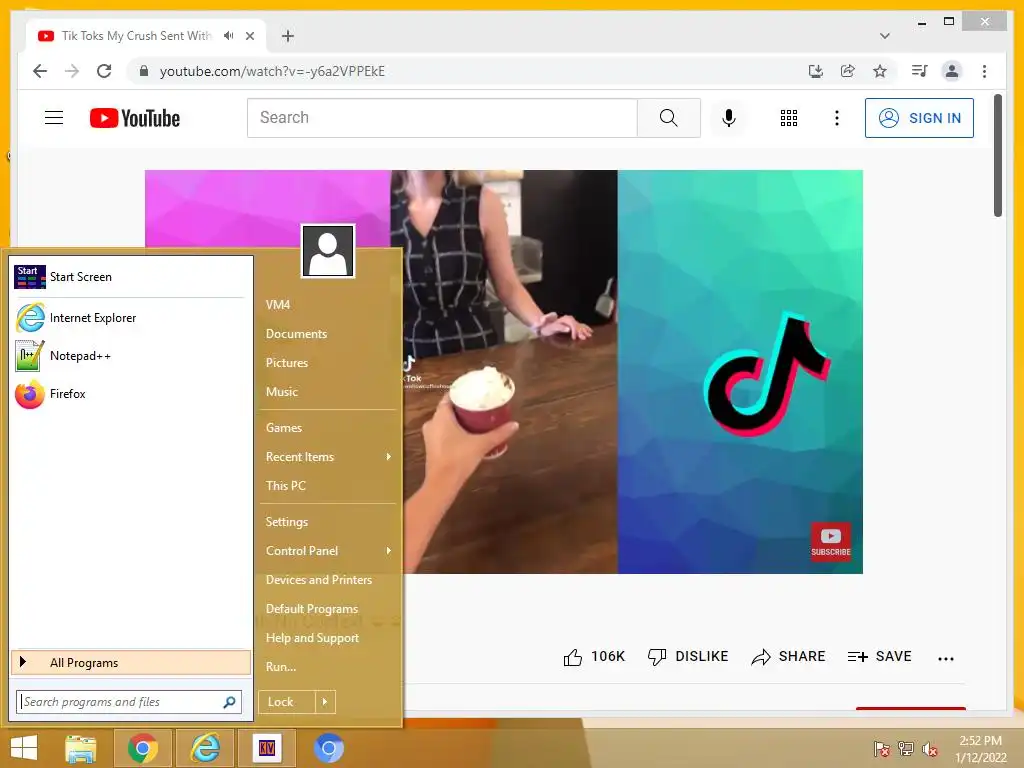Screen dimensions: 1024x768
Task: Launch Internet Explorer from Start menu
Action: pyautogui.click(x=131, y=318)
